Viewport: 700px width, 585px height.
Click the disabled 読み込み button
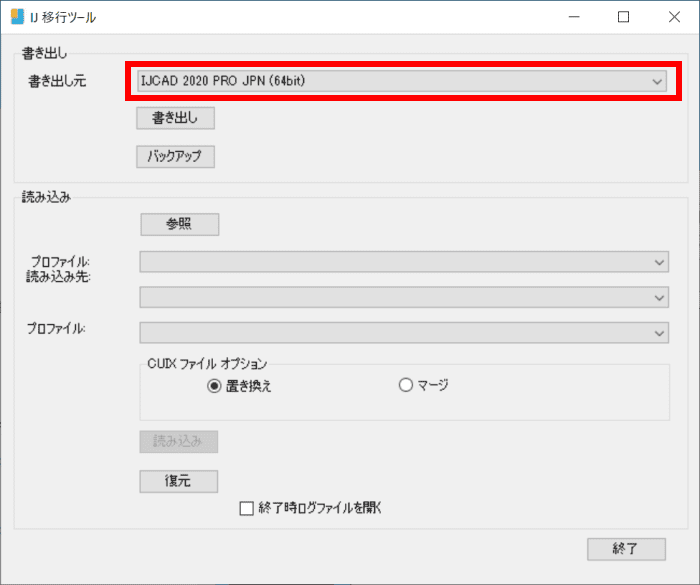click(x=179, y=442)
